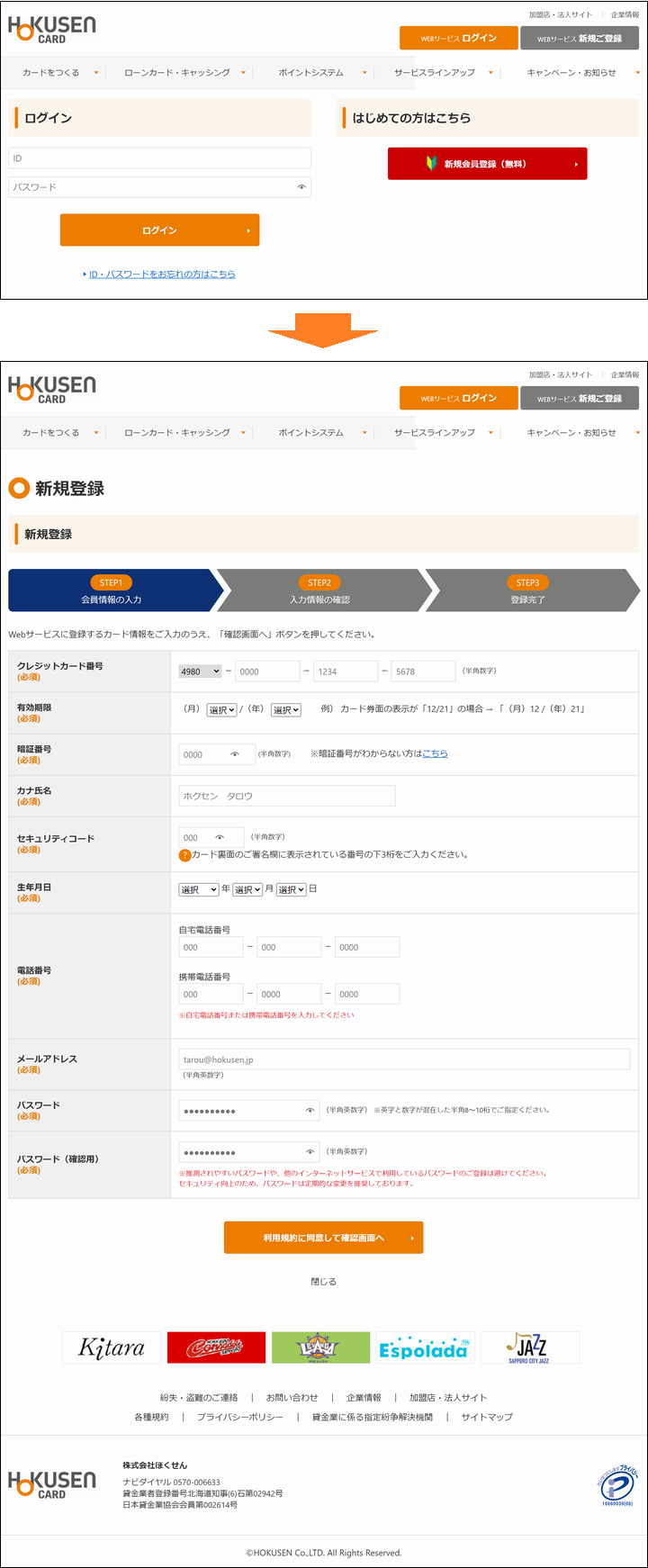648x1568 pixels.
Task: Expand the 有効期限 month dropdown
Action: pos(221,710)
